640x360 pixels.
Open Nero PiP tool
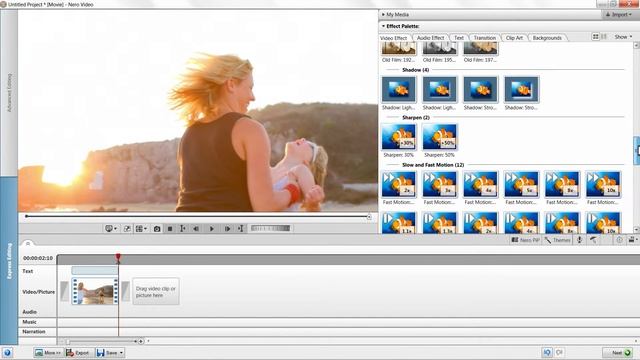[x=526, y=240]
